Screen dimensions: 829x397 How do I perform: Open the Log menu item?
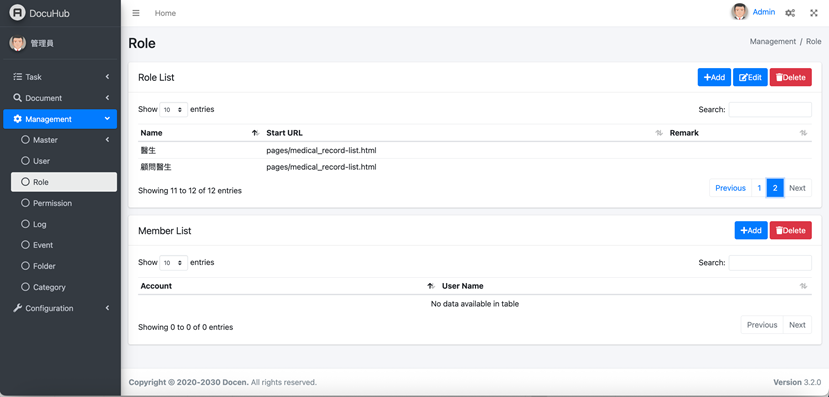(64, 224)
